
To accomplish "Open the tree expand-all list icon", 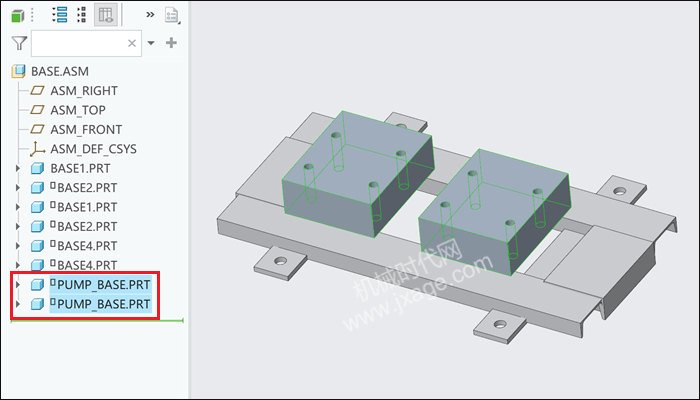I will (x=59, y=15).
